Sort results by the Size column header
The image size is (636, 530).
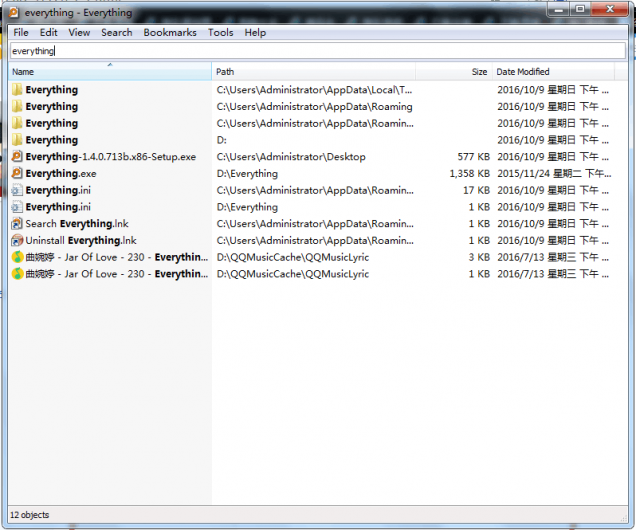[454, 72]
